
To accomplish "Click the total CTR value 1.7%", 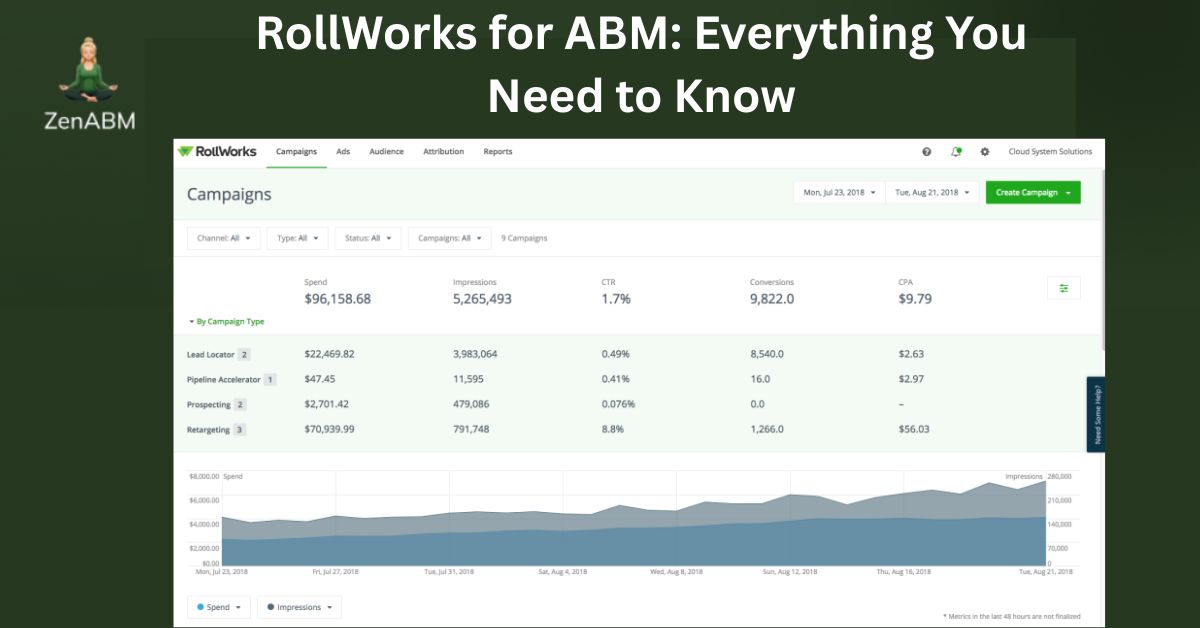I will [615, 299].
